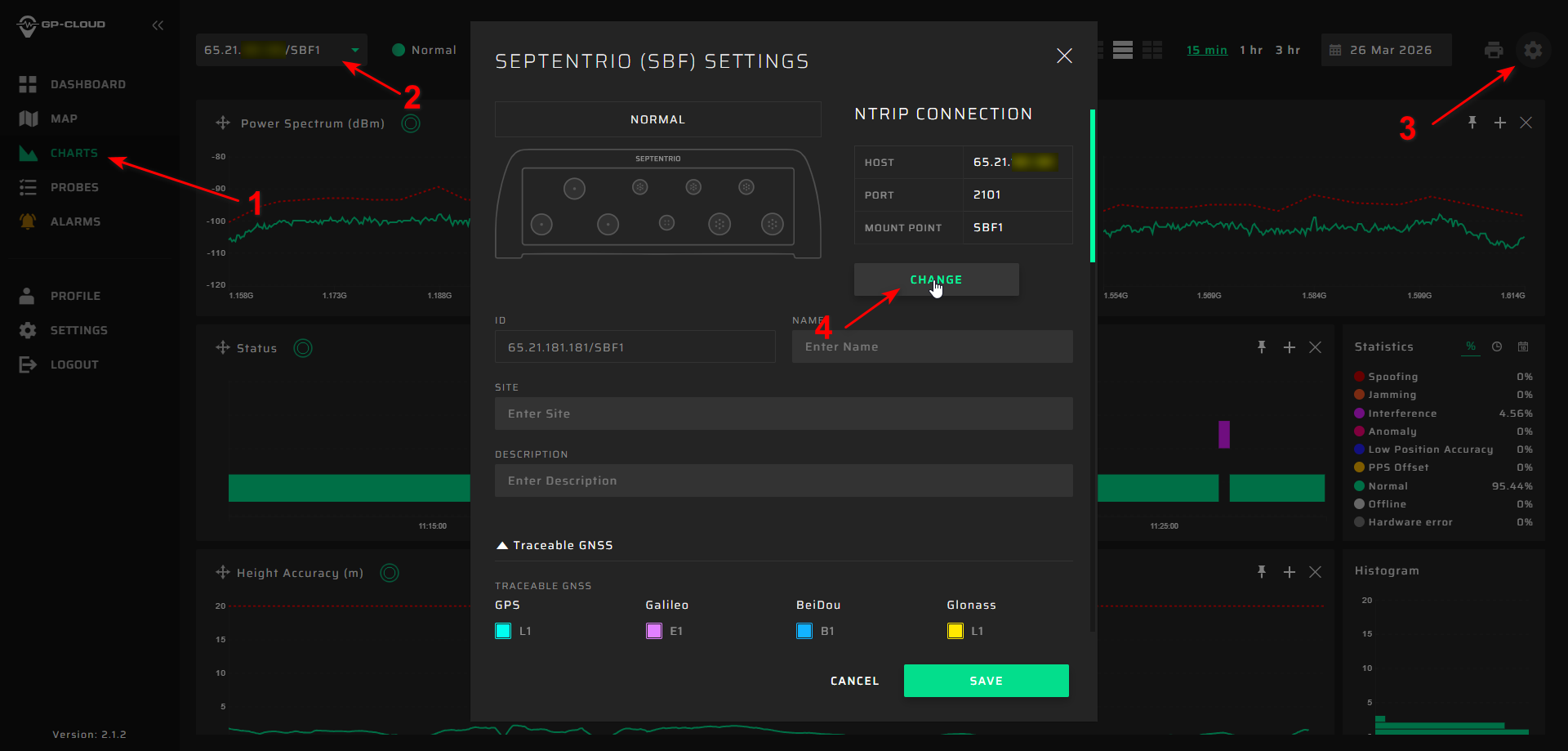Viewport: 1568px width, 751px height.
Task: Click the move handle of Height Accuracy chart
Action: click(x=223, y=572)
